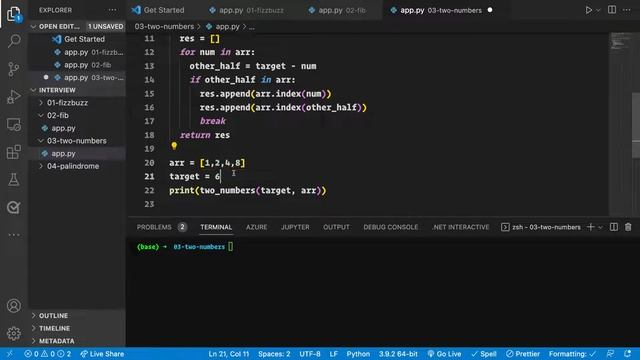Click 03-two-numbers breadcrumb
The height and width of the screenshot is (360, 640).
pos(164,27)
